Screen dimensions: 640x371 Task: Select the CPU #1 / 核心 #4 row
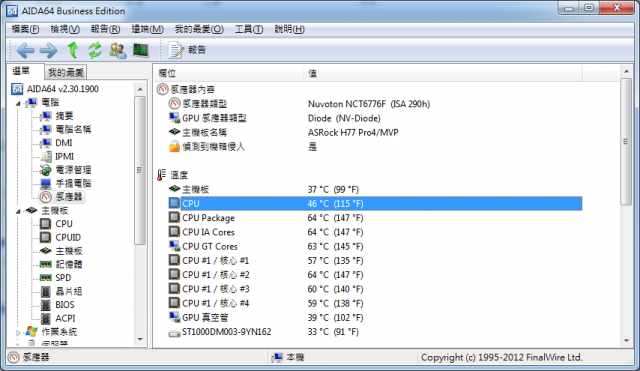376,303
